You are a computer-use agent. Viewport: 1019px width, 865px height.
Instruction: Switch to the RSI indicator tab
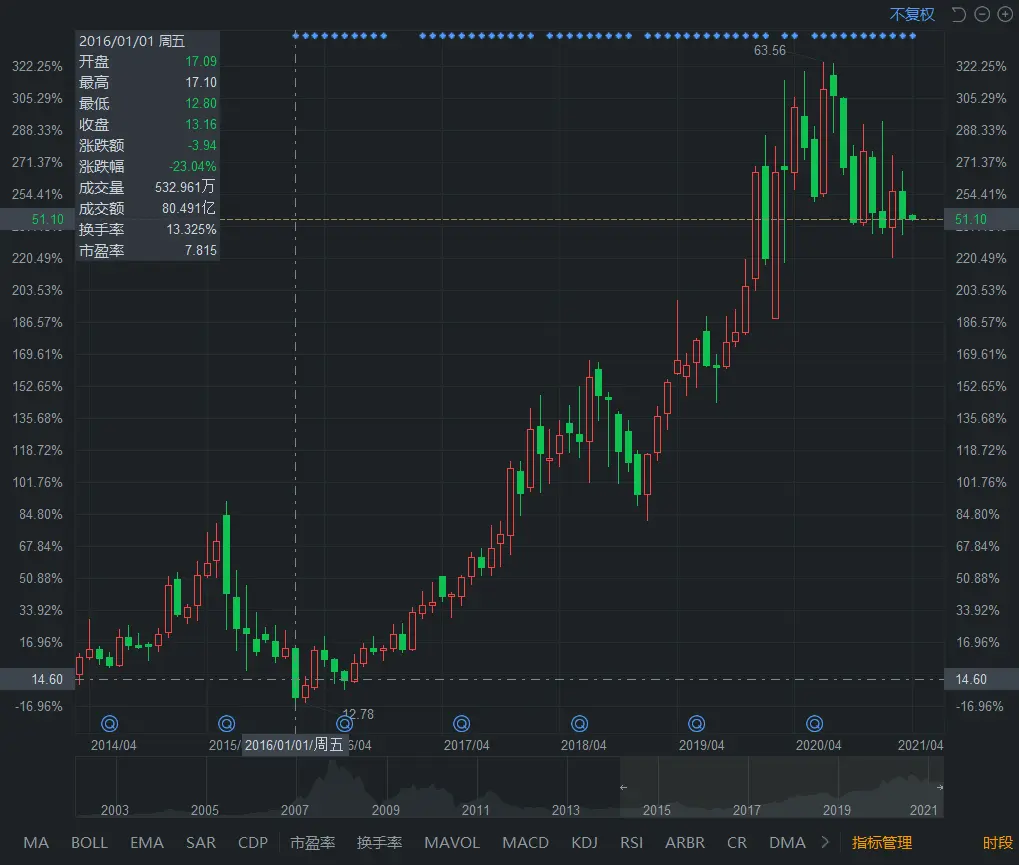coord(631,843)
